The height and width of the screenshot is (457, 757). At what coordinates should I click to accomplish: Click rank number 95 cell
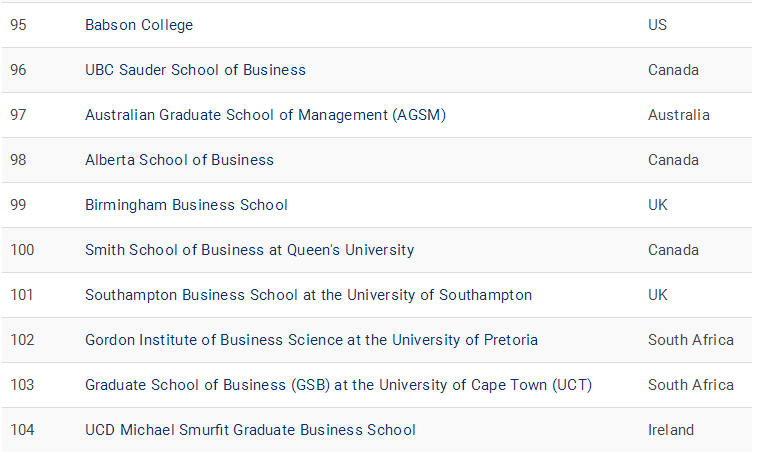(x=18, y=25)
